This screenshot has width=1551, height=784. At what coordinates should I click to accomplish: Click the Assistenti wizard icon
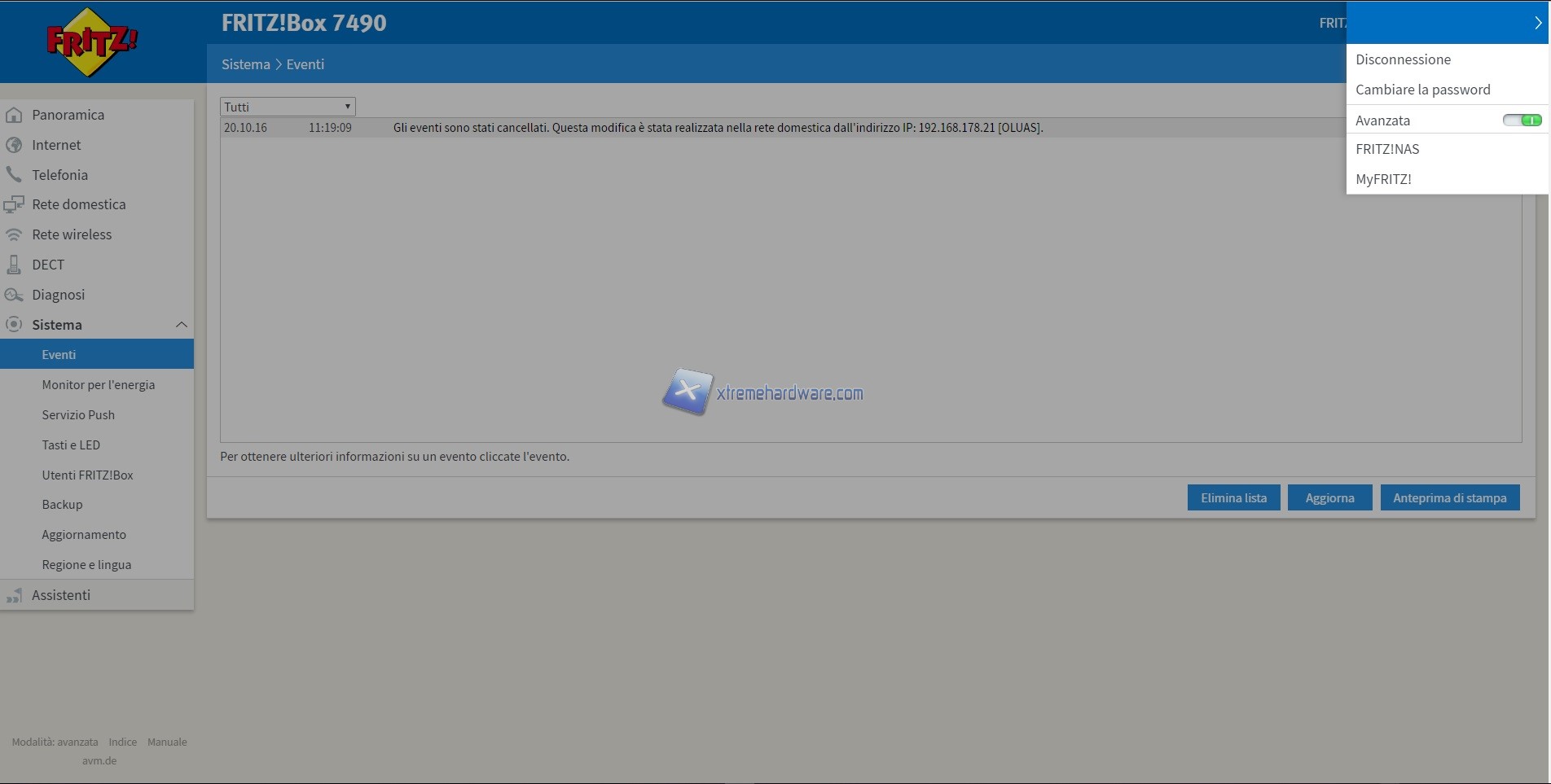point(14,596)
